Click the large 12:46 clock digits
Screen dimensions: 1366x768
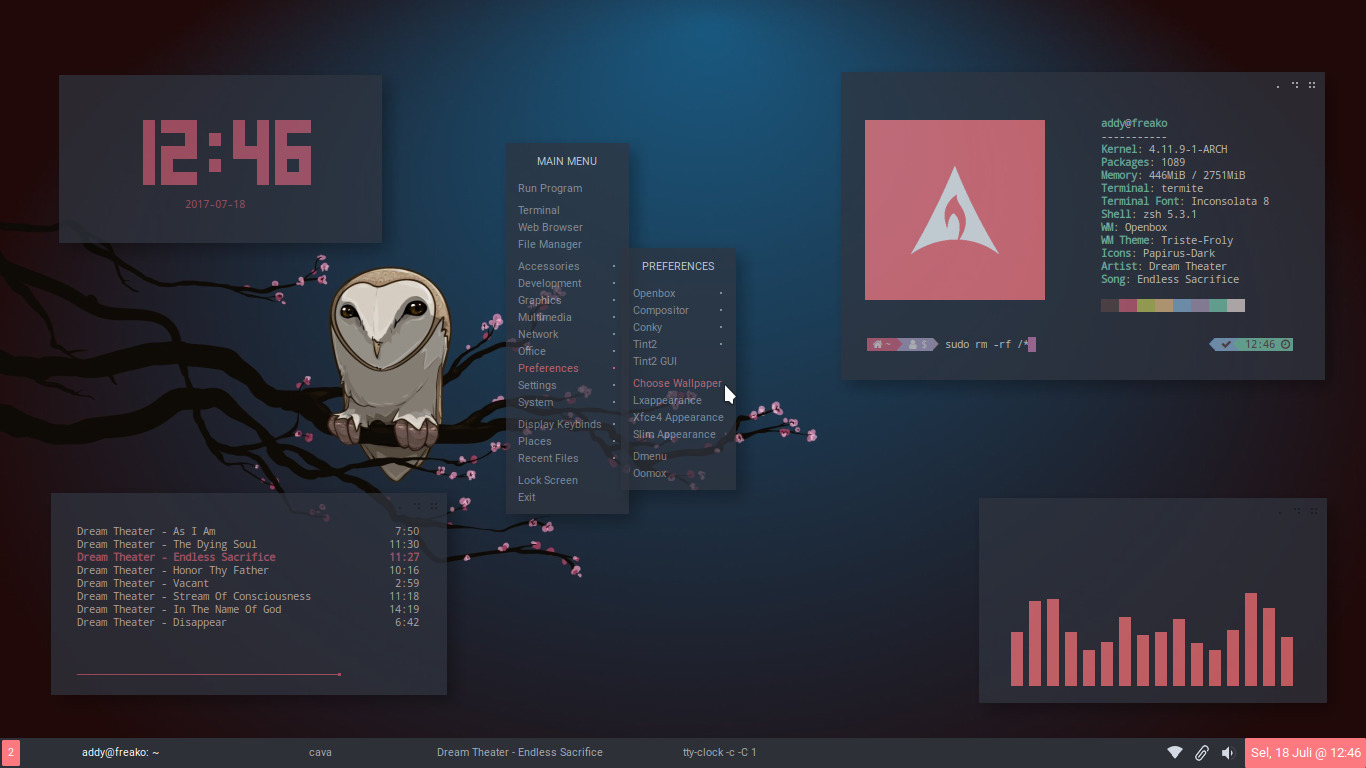pyautogui.click(x=226, y=152)
